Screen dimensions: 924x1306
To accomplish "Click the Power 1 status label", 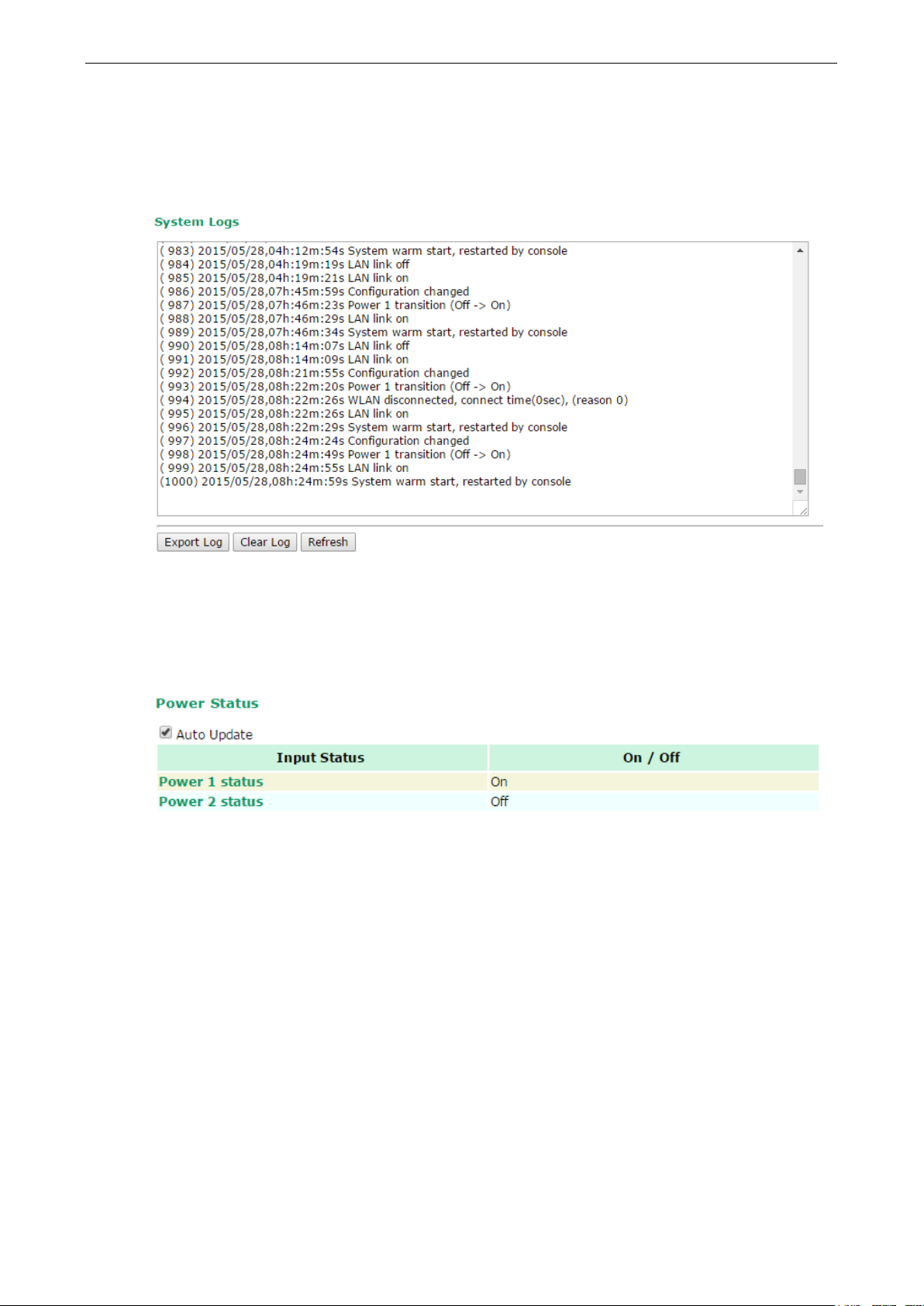I will [211, 781].
